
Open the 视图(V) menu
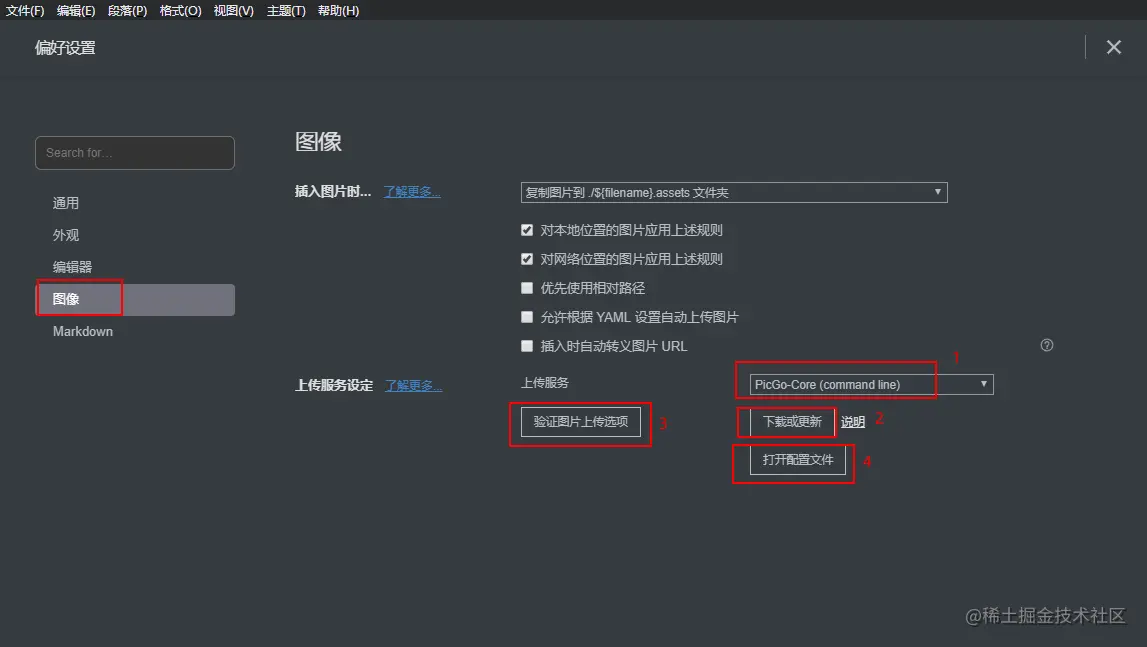(x=233, y=10)
